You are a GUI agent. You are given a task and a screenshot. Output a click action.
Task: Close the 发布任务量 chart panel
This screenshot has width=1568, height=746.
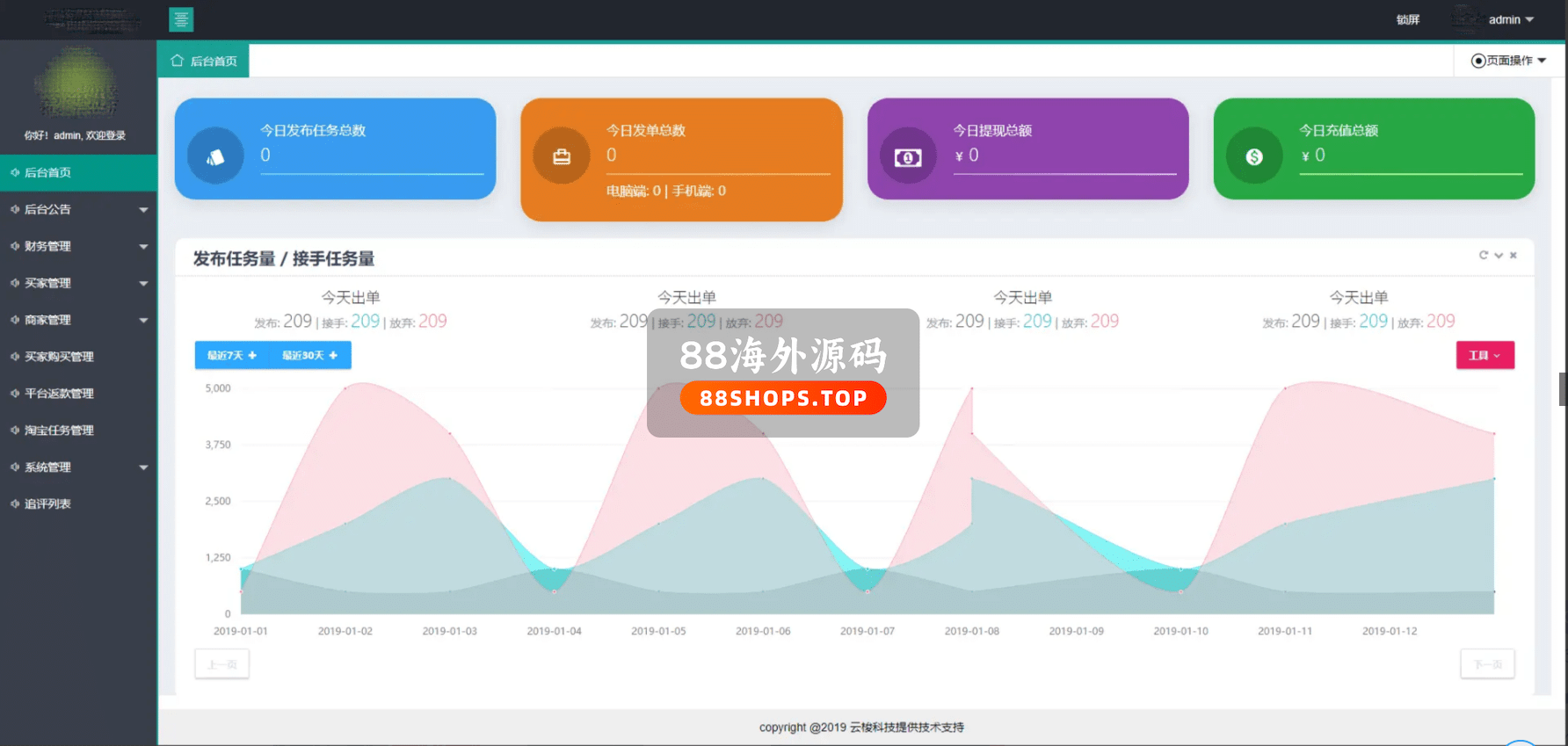pos(1514,256)
